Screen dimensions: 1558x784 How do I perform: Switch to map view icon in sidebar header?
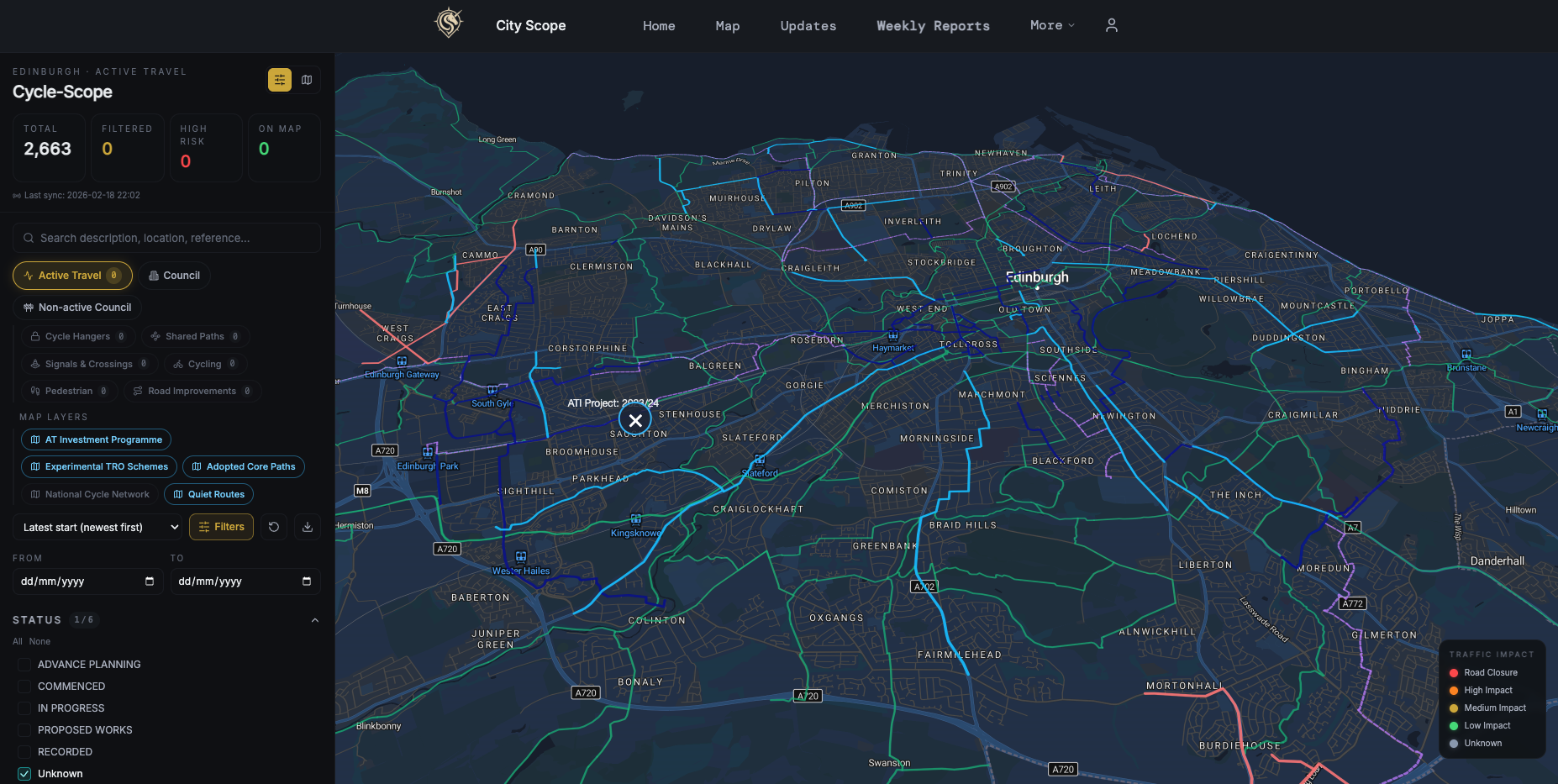point(307,80)
